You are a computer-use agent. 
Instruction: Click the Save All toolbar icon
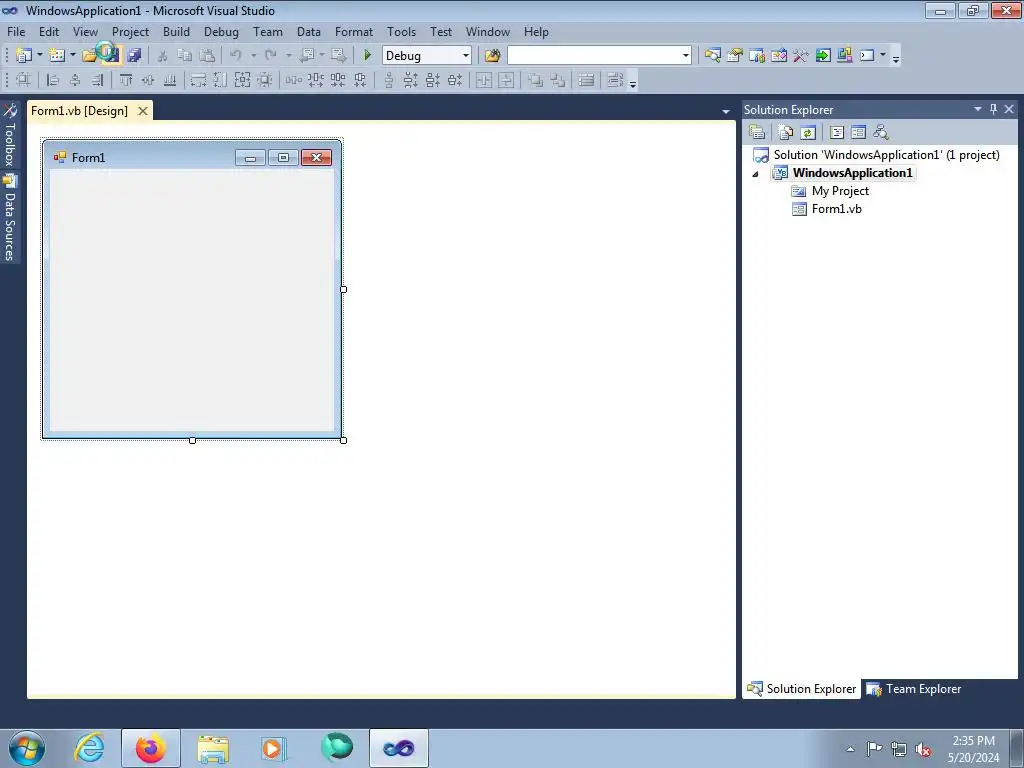click(135, 56)
